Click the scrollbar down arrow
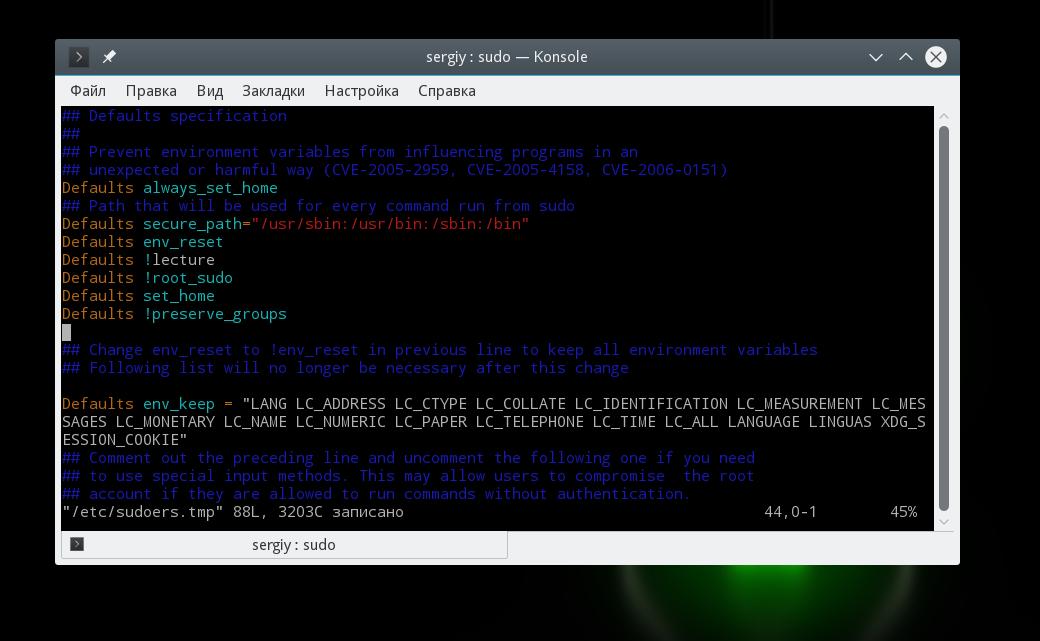Viewport: 1040px width, 641px height. [944, 522]
